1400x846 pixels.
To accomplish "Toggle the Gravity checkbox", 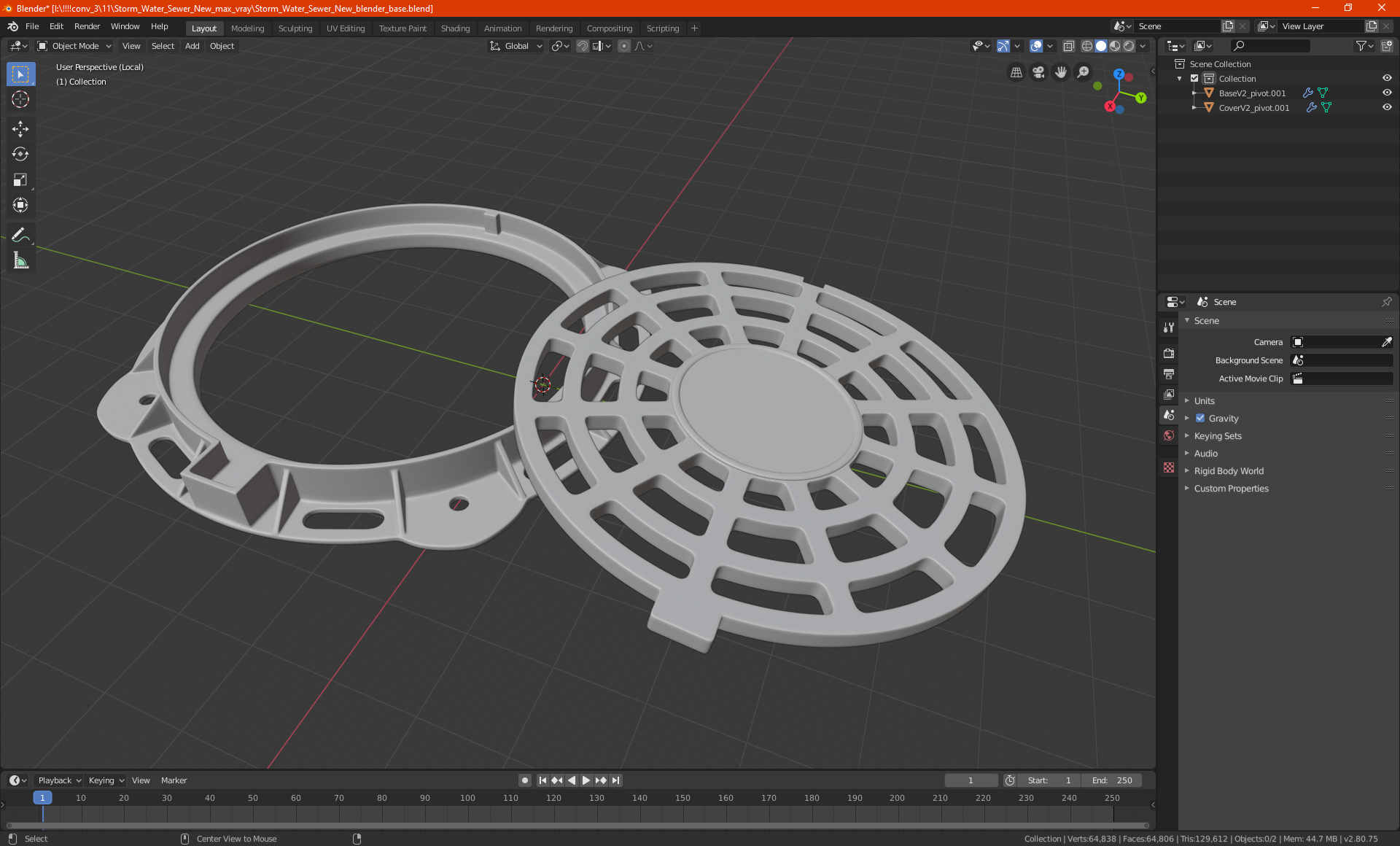I will point(1200,419).
